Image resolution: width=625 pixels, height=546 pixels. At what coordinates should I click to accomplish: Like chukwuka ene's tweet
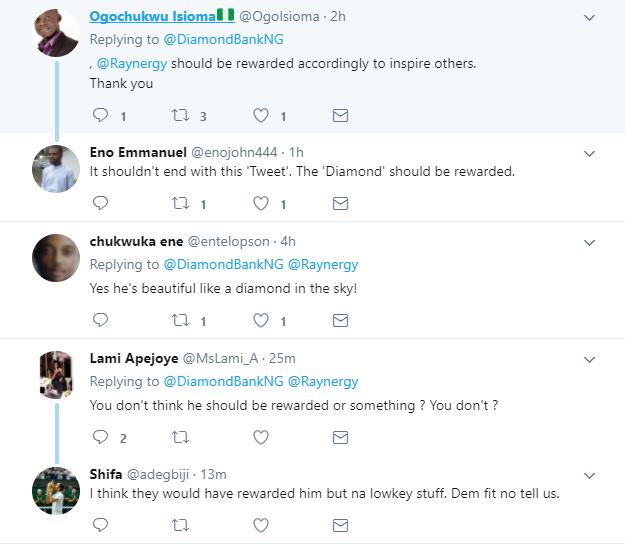[x=260, y=321]
